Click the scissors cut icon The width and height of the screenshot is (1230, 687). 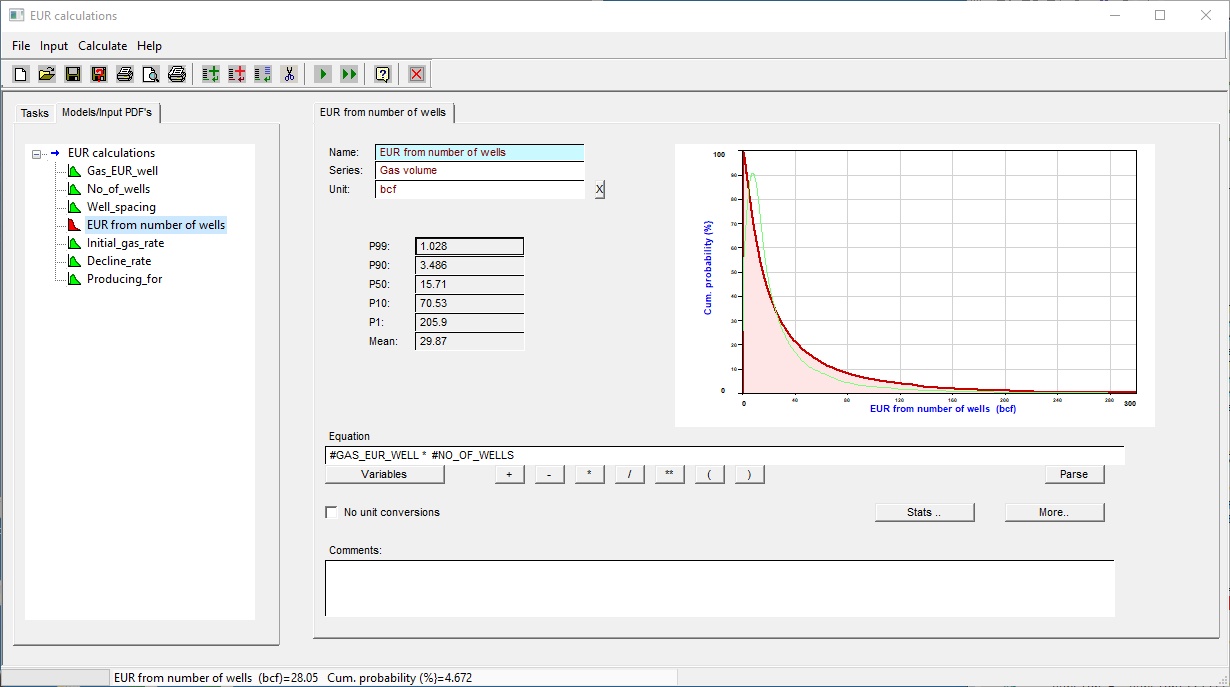pyautogui.click(x=289, y=74)
